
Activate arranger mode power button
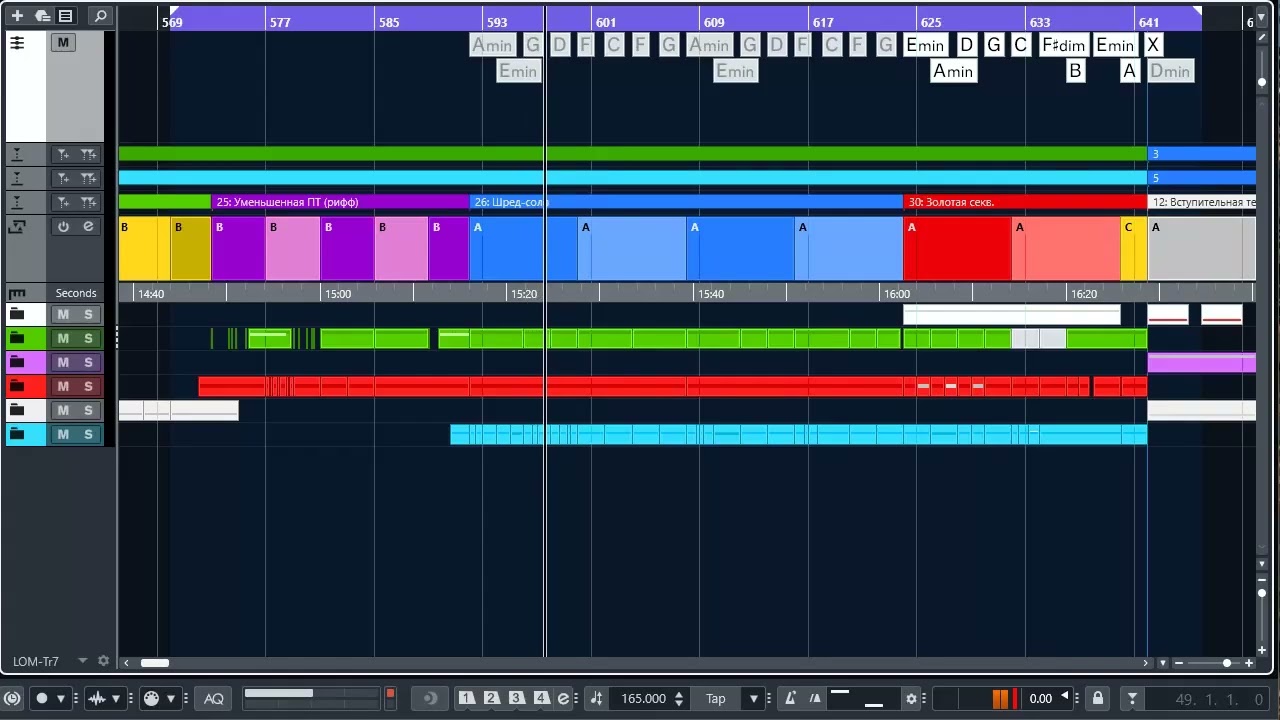click(63, 227)
